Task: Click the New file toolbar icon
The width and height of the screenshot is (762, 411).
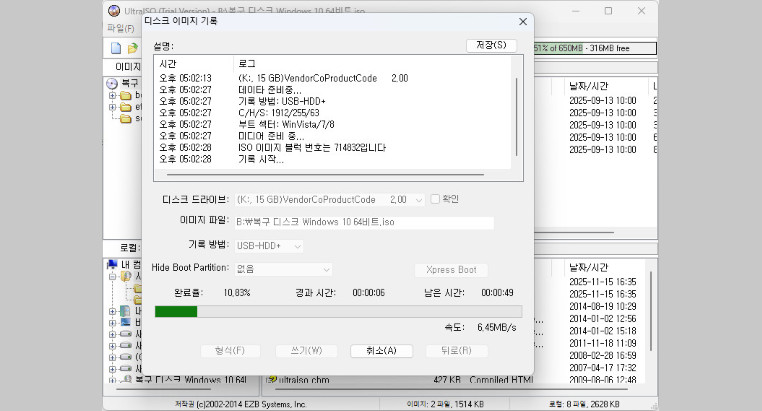Action: tap(116, 48)
